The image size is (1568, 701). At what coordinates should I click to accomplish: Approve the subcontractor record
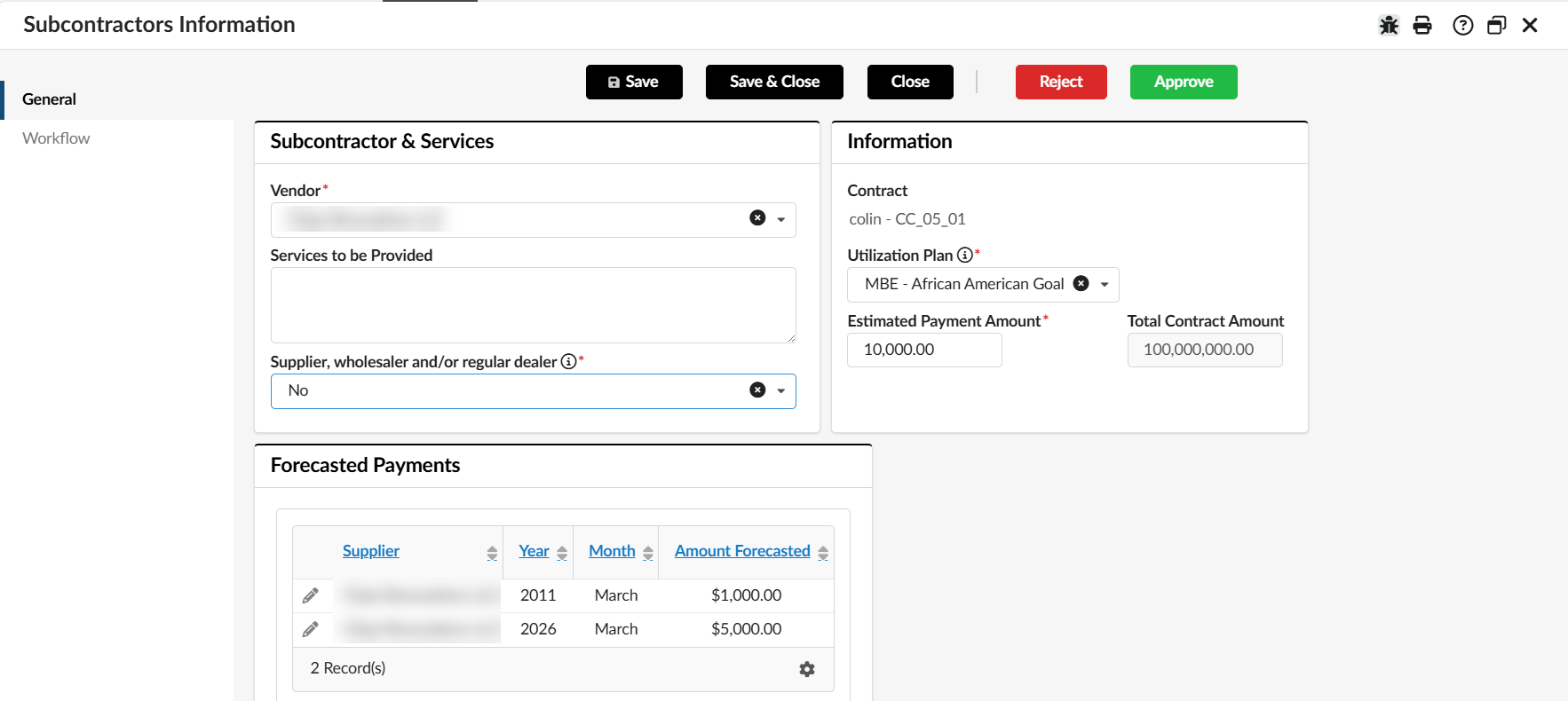(x=1184, y=82)
